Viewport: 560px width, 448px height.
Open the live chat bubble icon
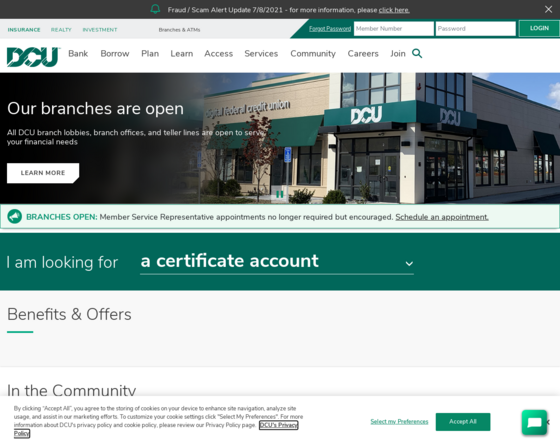point(534,423)
